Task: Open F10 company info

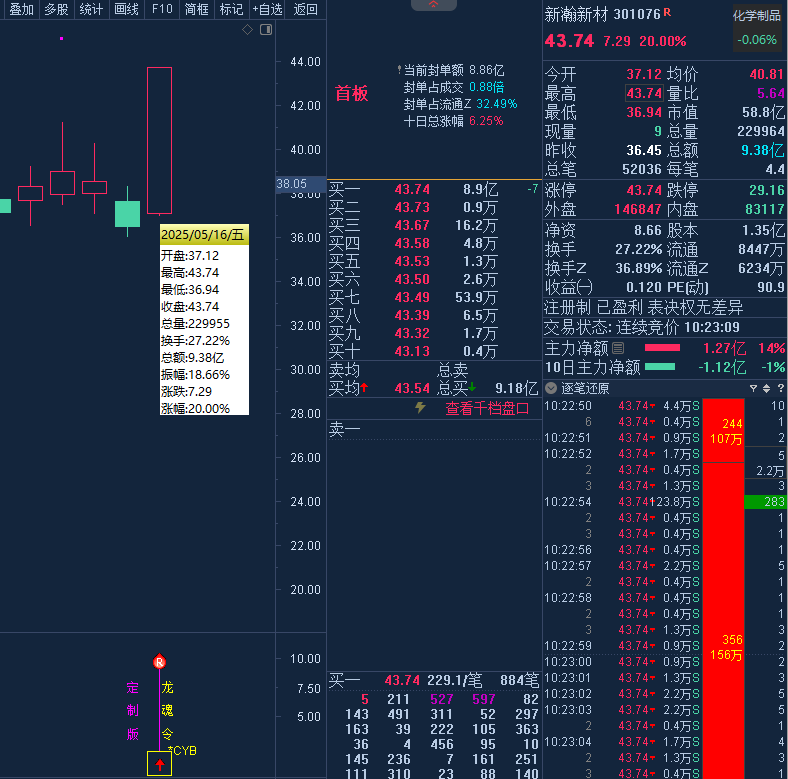Action: [162, 9]
